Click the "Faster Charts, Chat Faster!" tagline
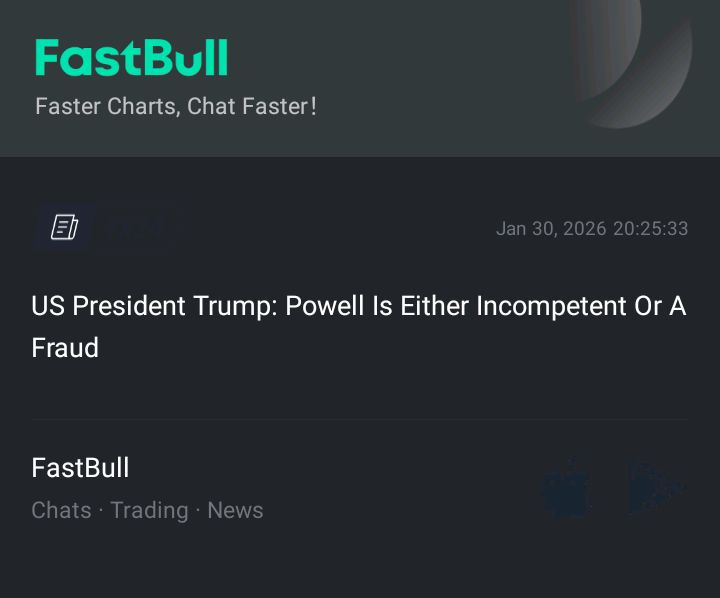The height and width of the screenshot is (598, 720). coord(176,106)
